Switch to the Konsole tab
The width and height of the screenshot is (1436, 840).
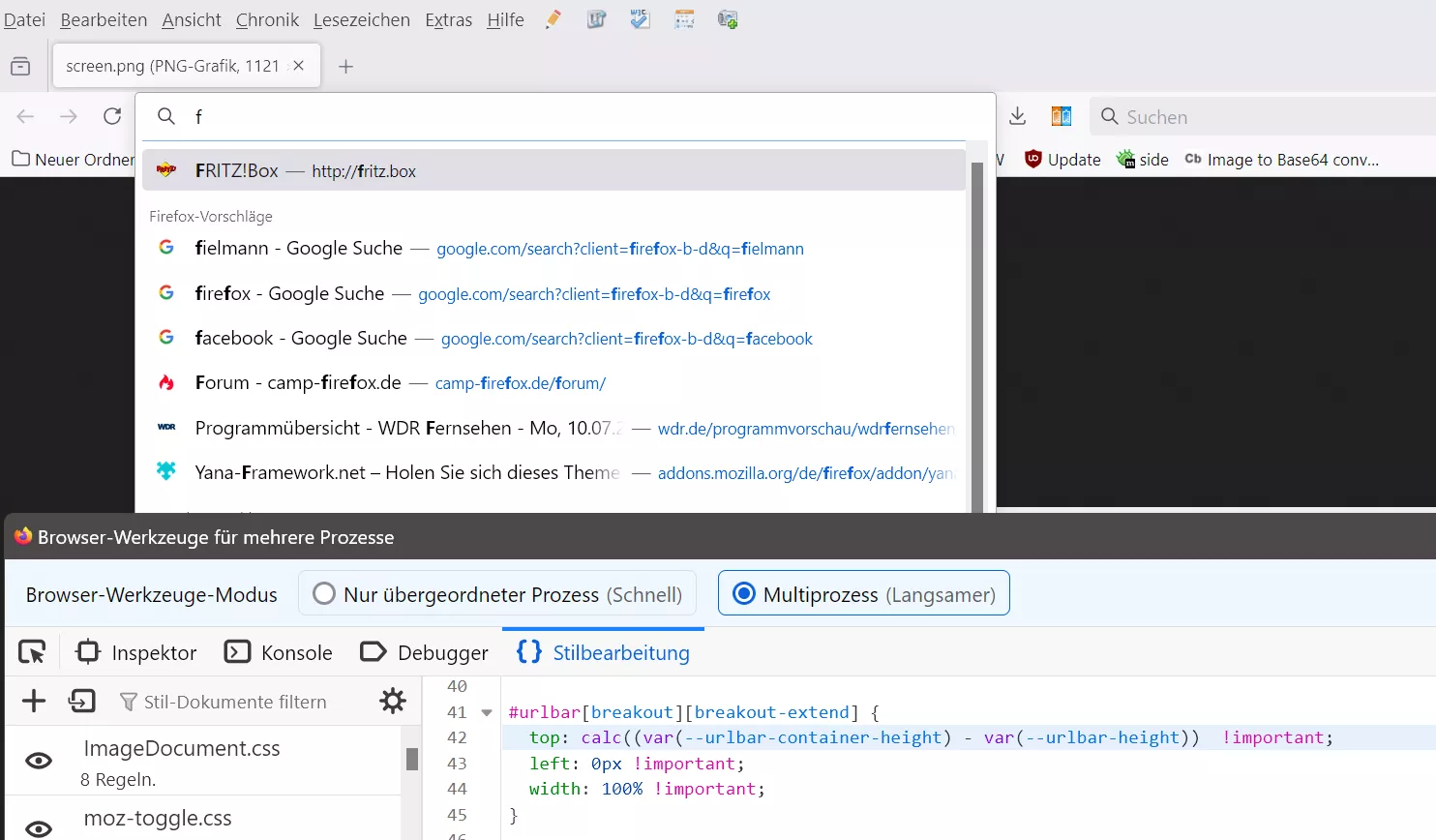(x=279, y=653)
